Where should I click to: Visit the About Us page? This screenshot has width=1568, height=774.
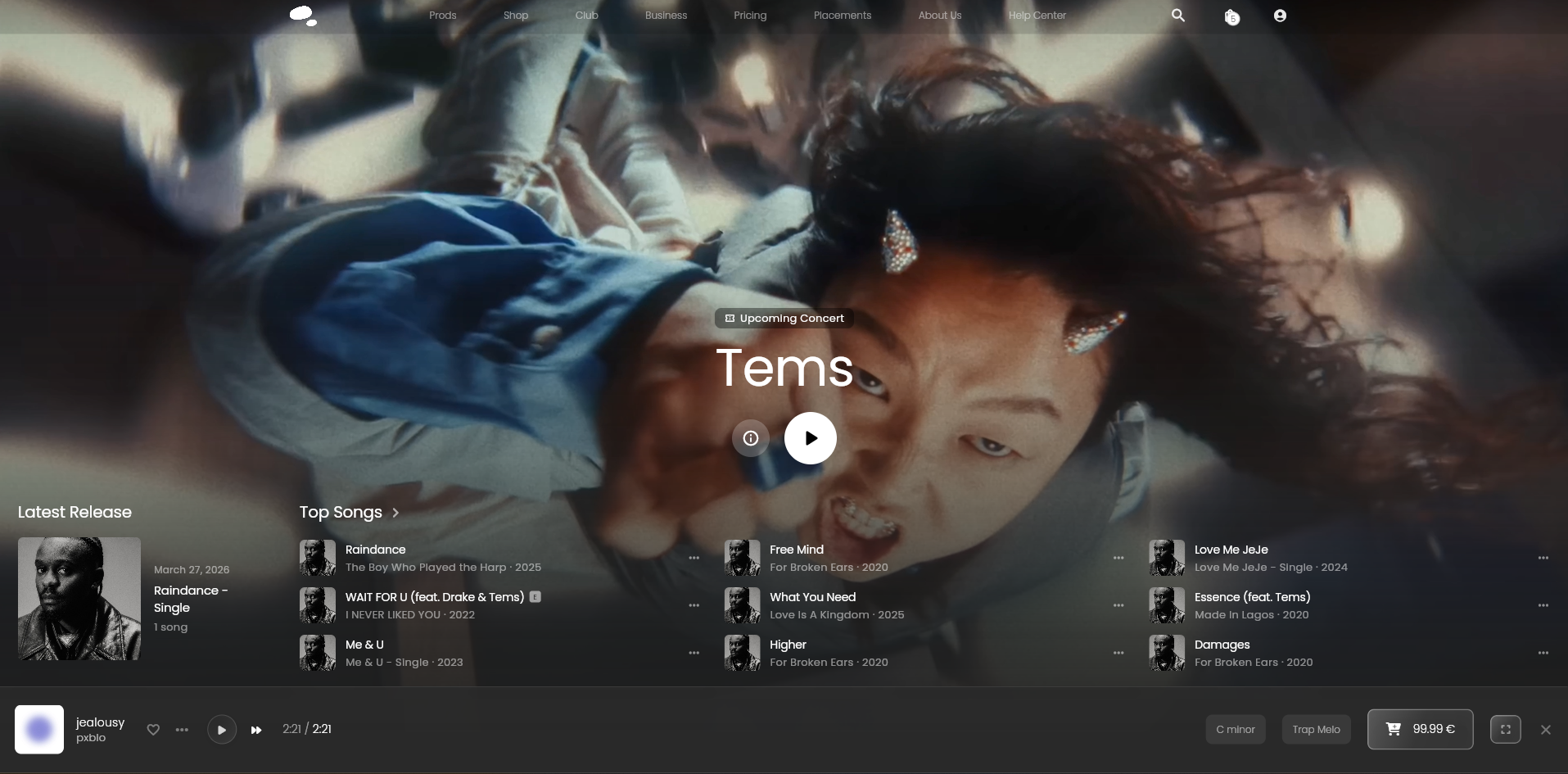click(x=940, y=16)
